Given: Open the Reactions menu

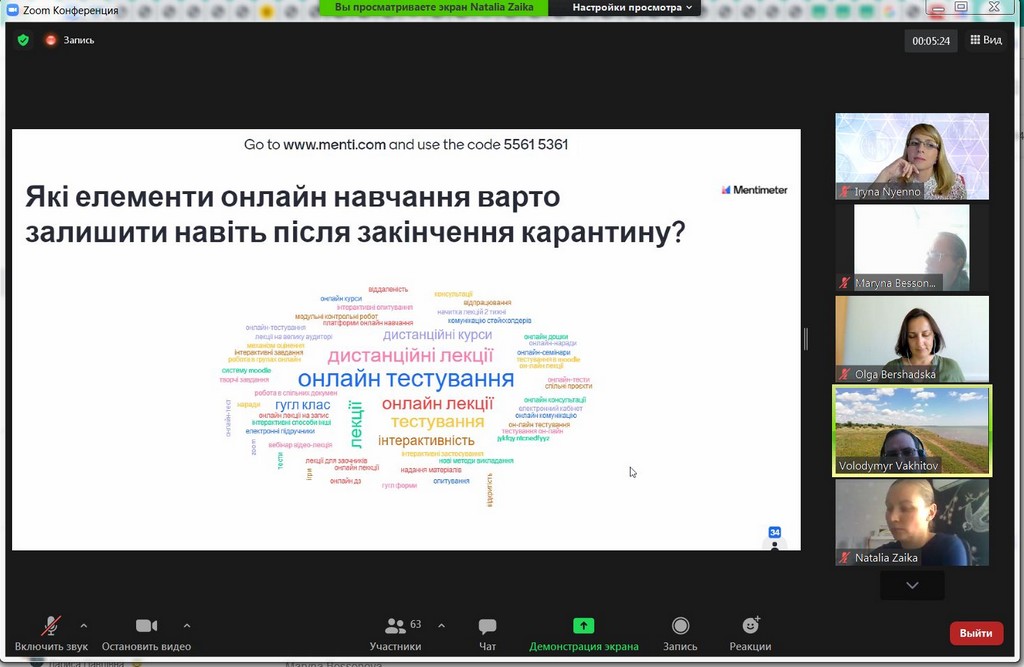Looking at the screenshot, I should click(x=750, y=626).
